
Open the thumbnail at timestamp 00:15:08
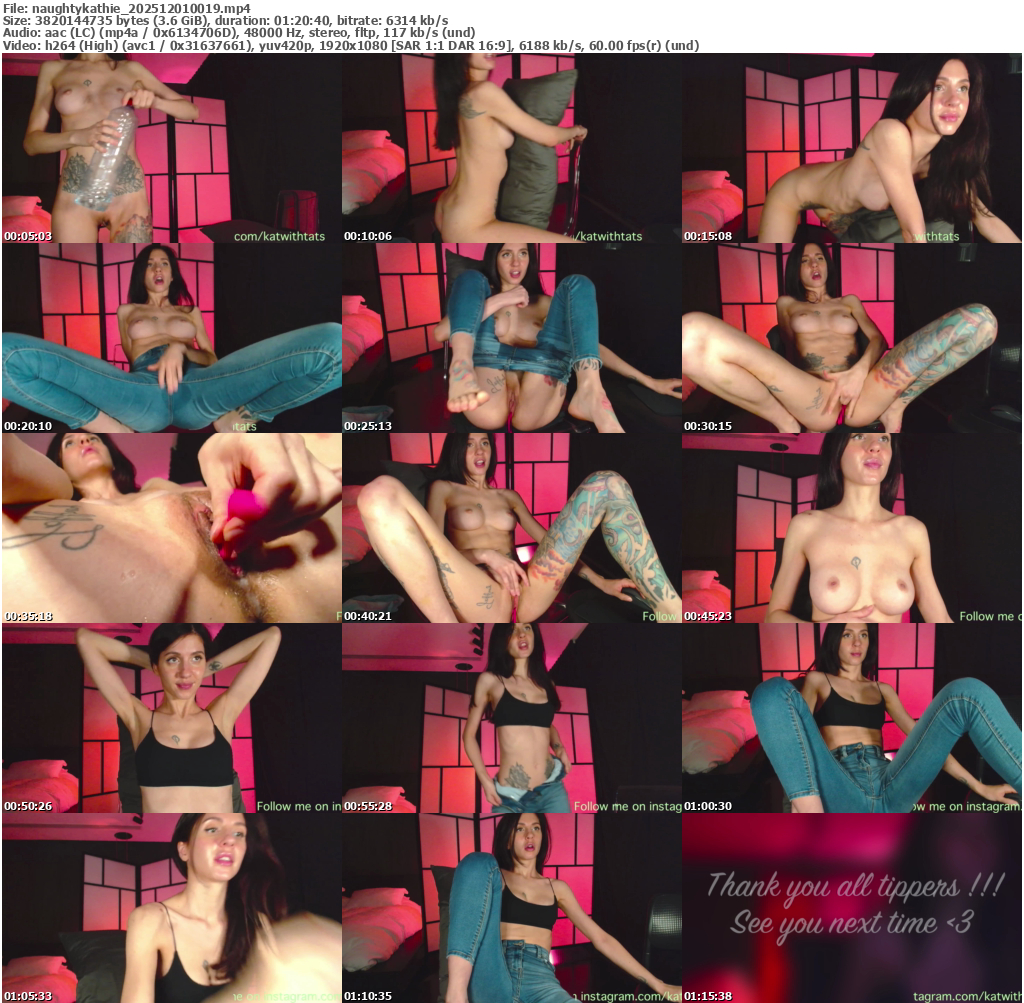click(852, 148)
